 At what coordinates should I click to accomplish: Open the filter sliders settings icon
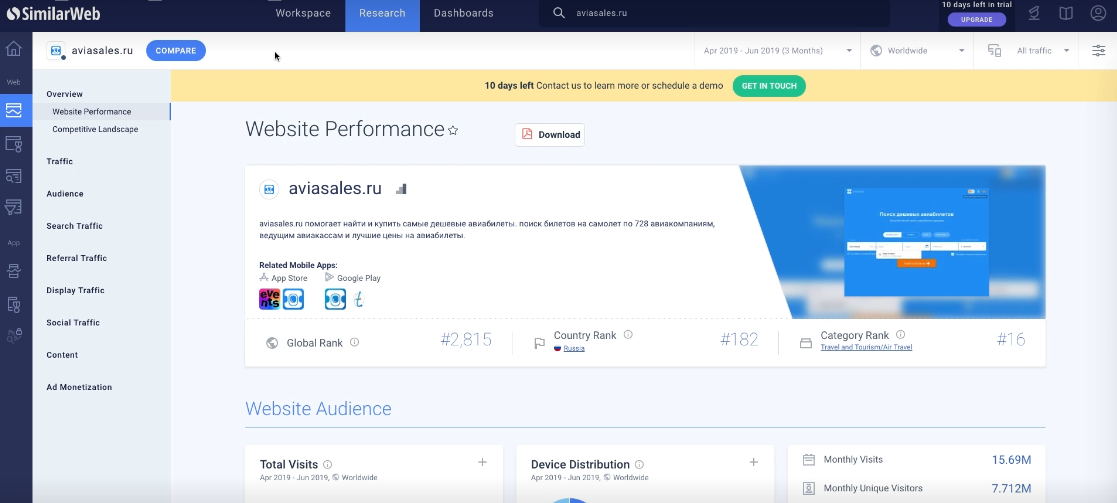click(1098, 51)
